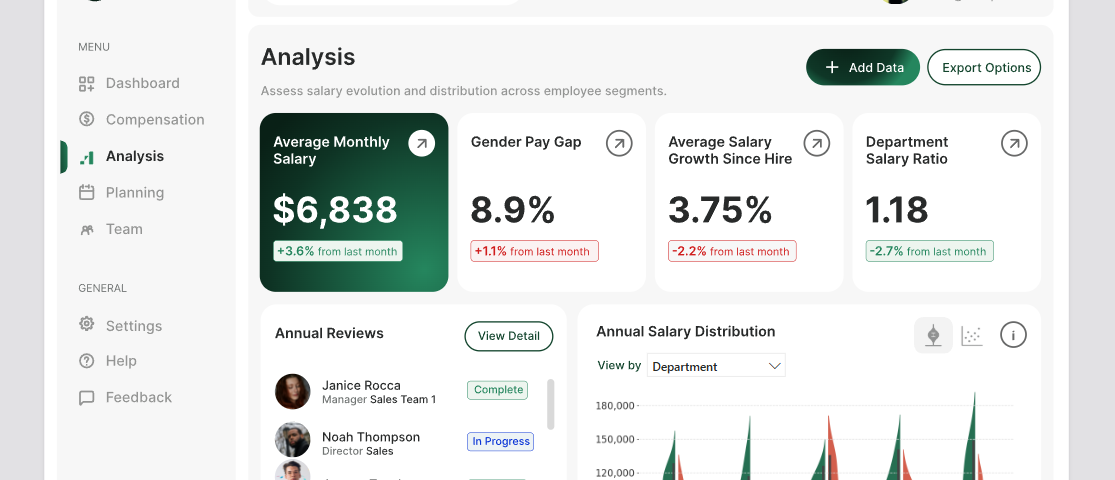The image size is (1115, 480).
Task: Open Department Salary Ratio card arrow icon
Action: point(1014,144)
